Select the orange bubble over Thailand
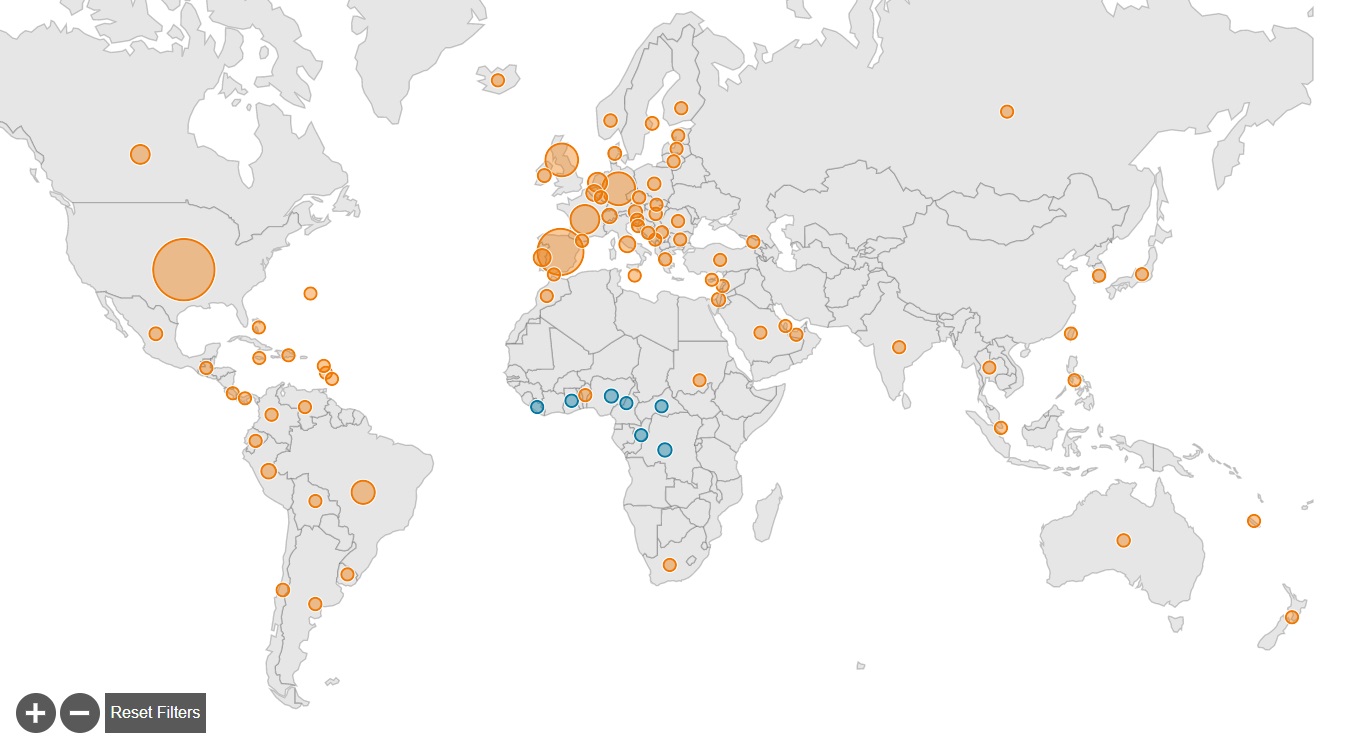Viewport: 1352px width, 755px height. pos(989,368)
